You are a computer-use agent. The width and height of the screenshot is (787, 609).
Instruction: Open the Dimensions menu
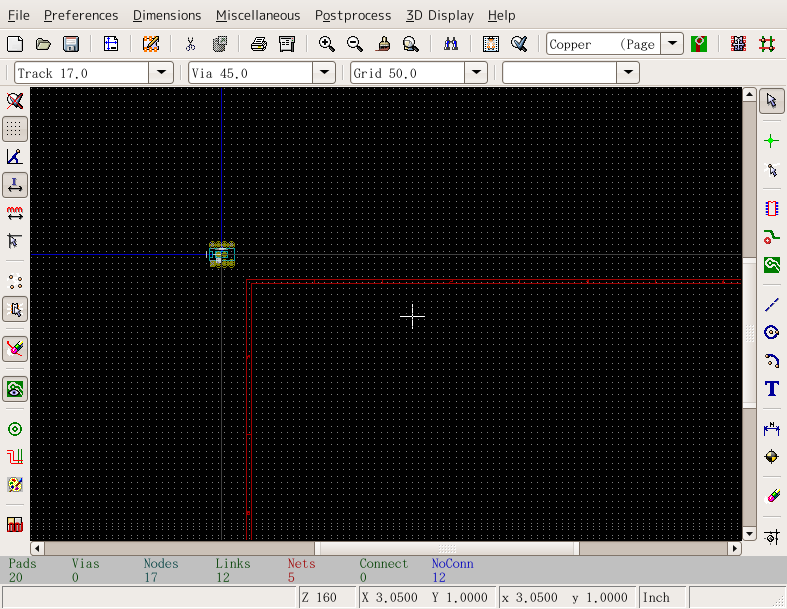[x=166, y=15]
